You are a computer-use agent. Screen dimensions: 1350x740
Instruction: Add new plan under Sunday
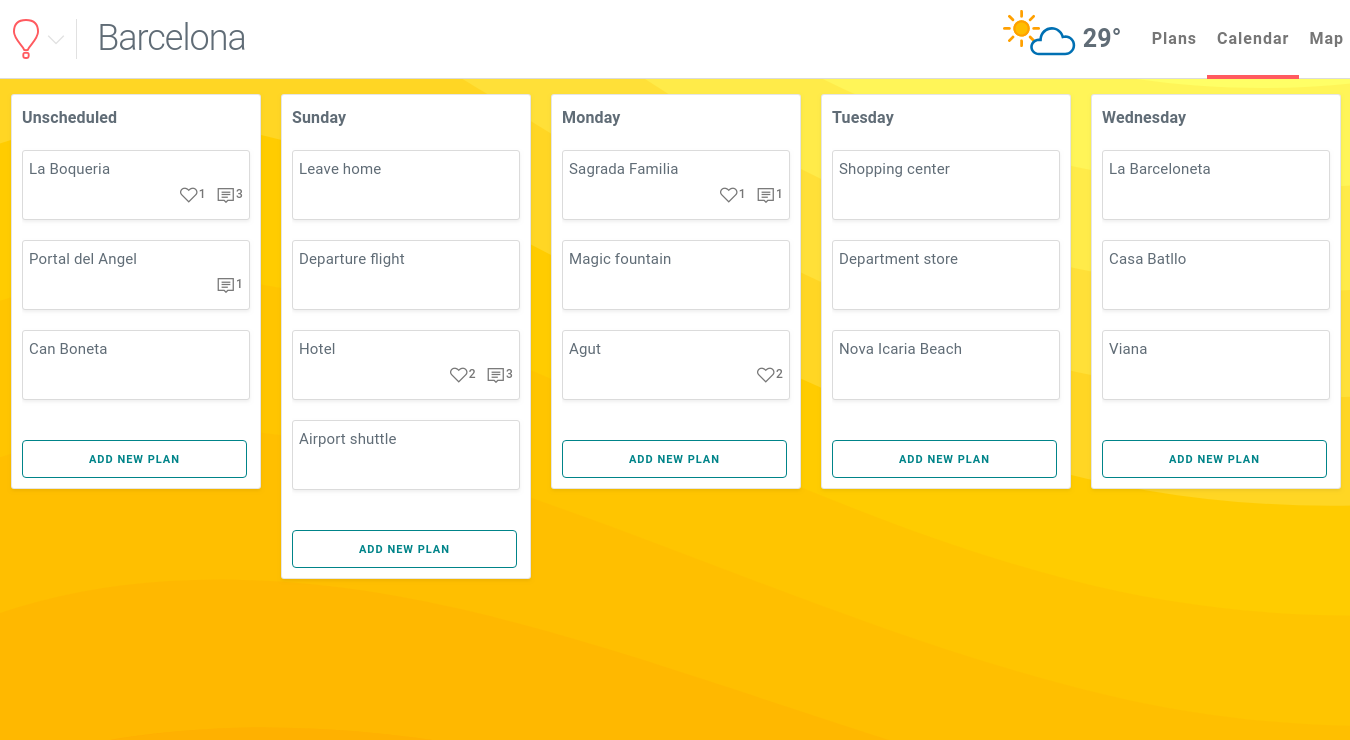(x=404, y=549)
